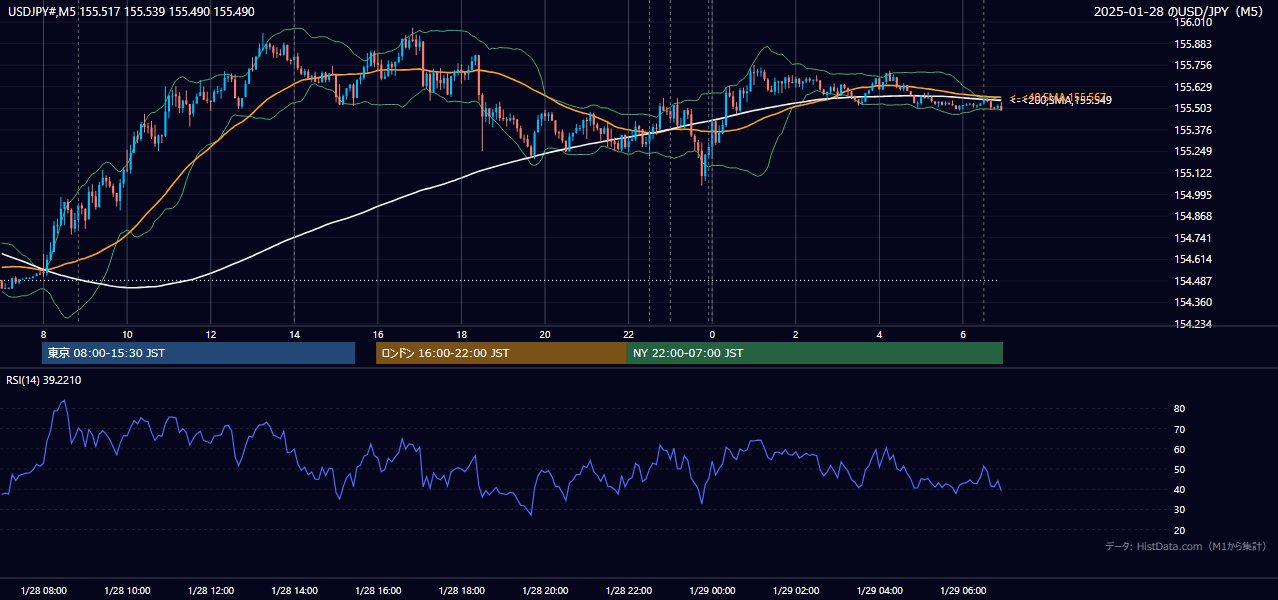Click price axis label 155.249
Image resolution: width=1278 pixels, height=600 pixels.
1193,152
